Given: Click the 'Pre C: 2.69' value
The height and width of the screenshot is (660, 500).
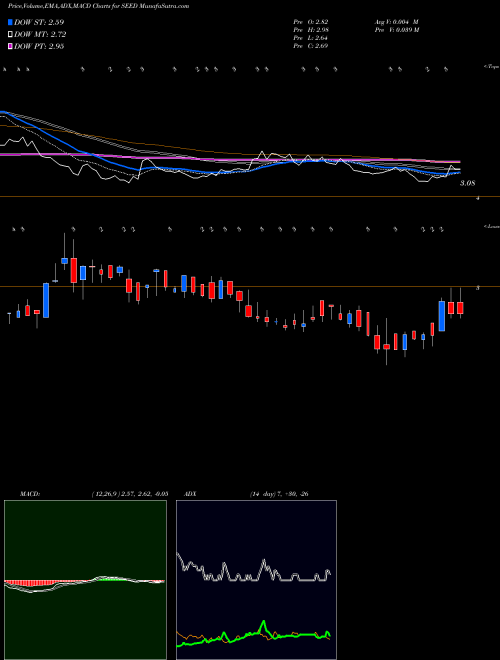Looking at the screenshot, I should 311,46.
